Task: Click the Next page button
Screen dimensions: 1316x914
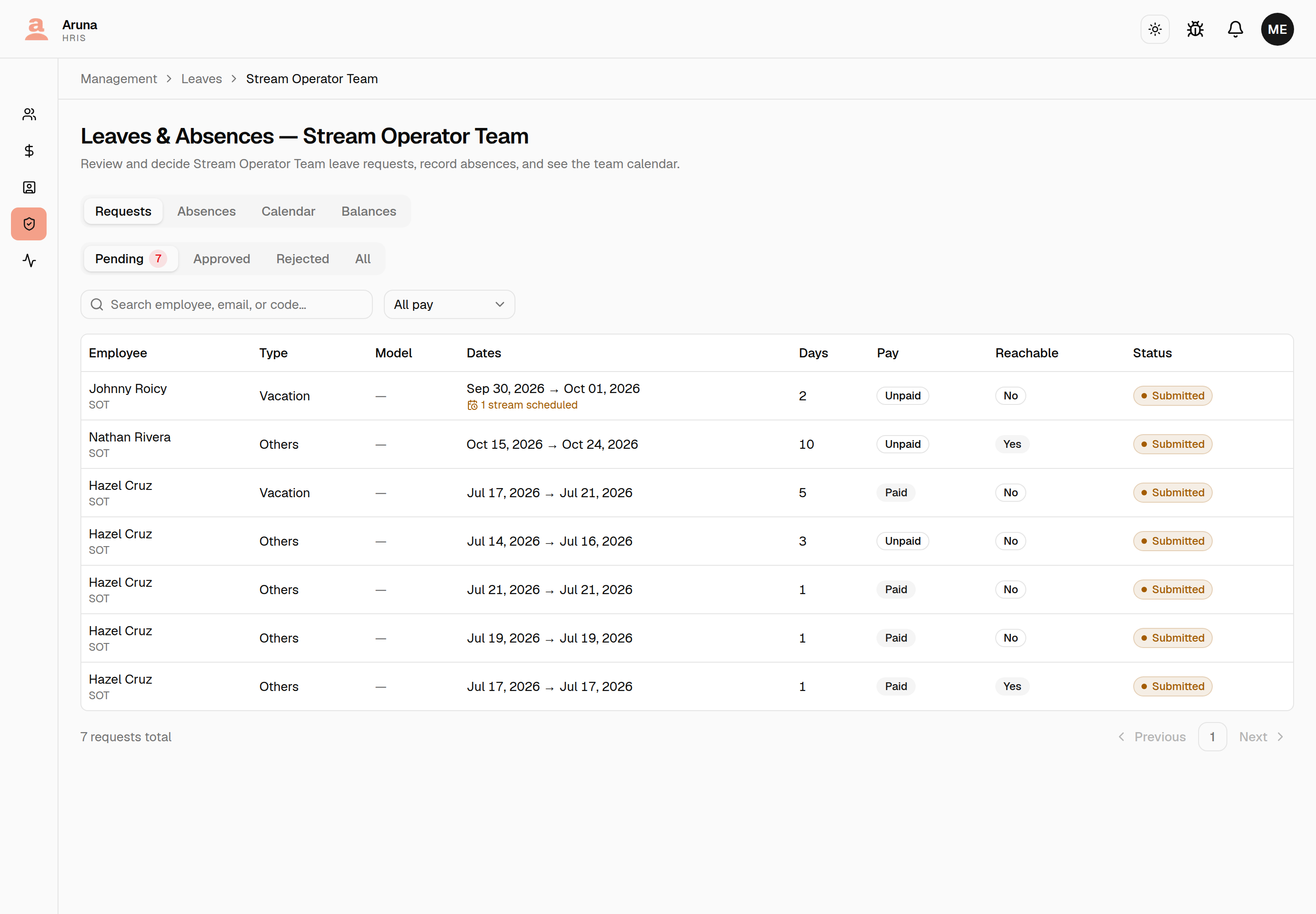Action: (1262, 737)
